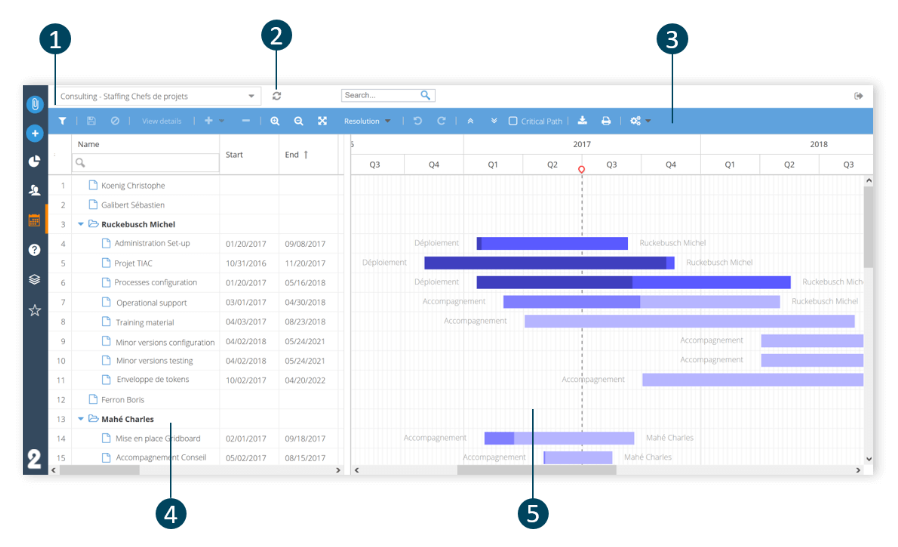Image resolution: width=898 pixels, height=547 pixels.
Task: Click the filter funnel icon in toolbar
Action: coord(62,121)
